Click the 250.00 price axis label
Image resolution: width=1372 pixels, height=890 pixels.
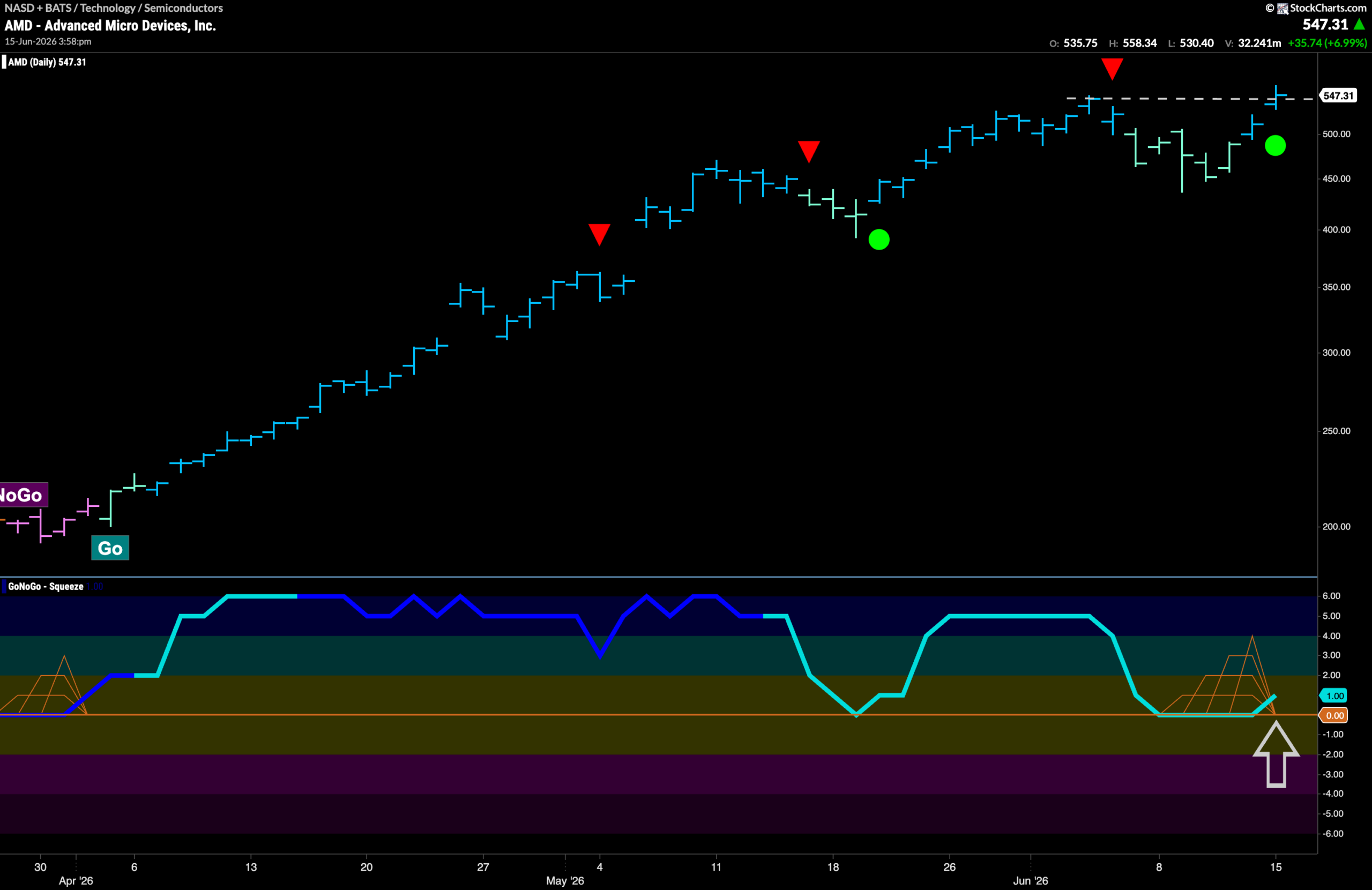pos(1336,431)
